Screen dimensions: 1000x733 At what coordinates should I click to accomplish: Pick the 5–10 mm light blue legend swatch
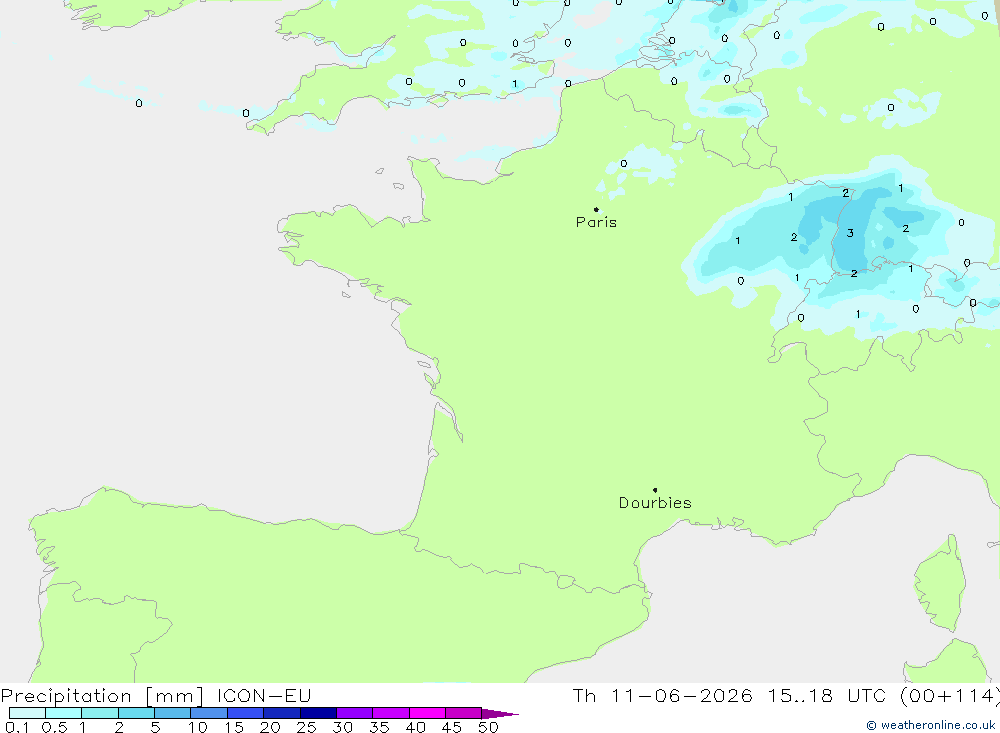pyautogui.click(x=173, y=713)
